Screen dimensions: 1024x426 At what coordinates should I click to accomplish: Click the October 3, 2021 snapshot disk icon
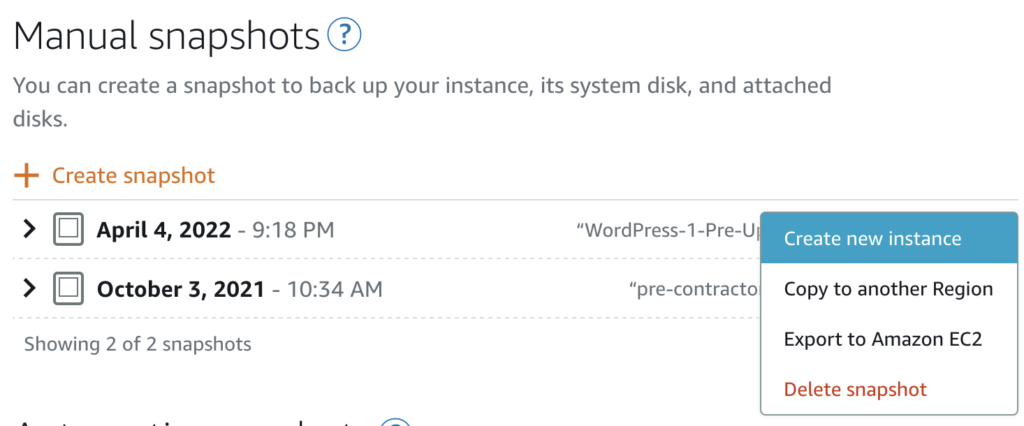tap(68, 290)
